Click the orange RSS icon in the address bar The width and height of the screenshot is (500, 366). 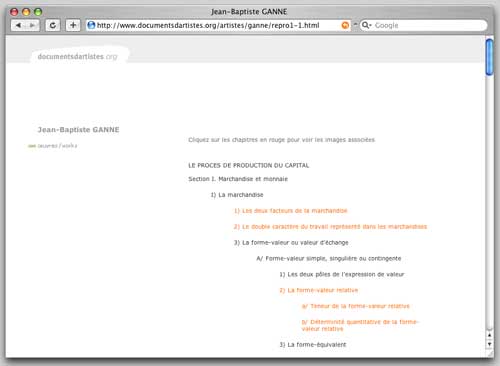tap(345, 25)
